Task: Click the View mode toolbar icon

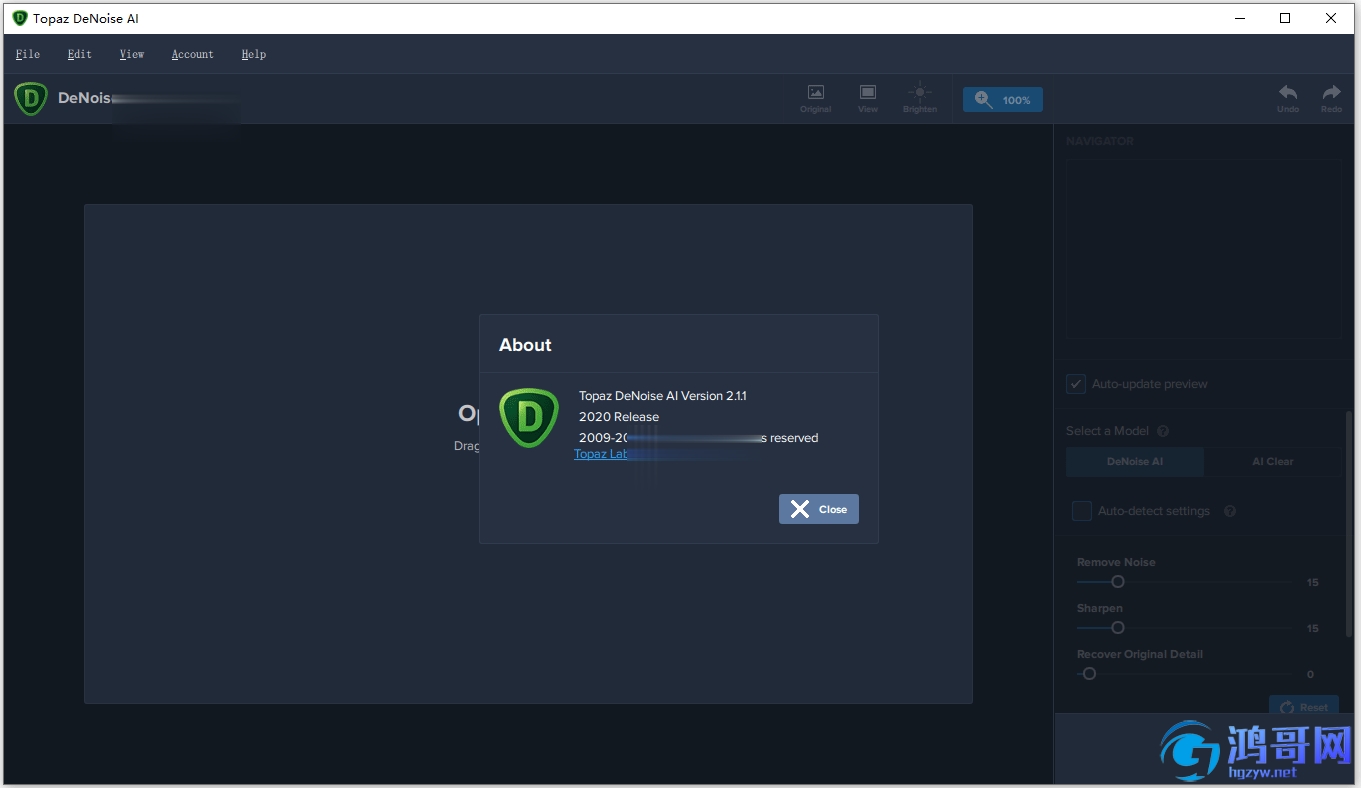Action: click(868, 98)
